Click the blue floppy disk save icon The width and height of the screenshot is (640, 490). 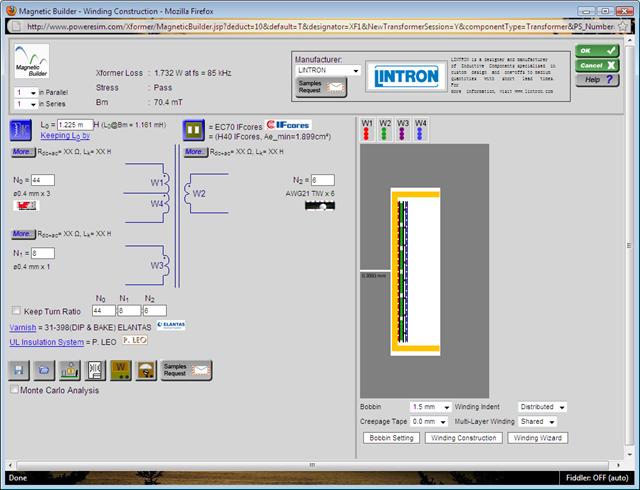pos(19,370)
